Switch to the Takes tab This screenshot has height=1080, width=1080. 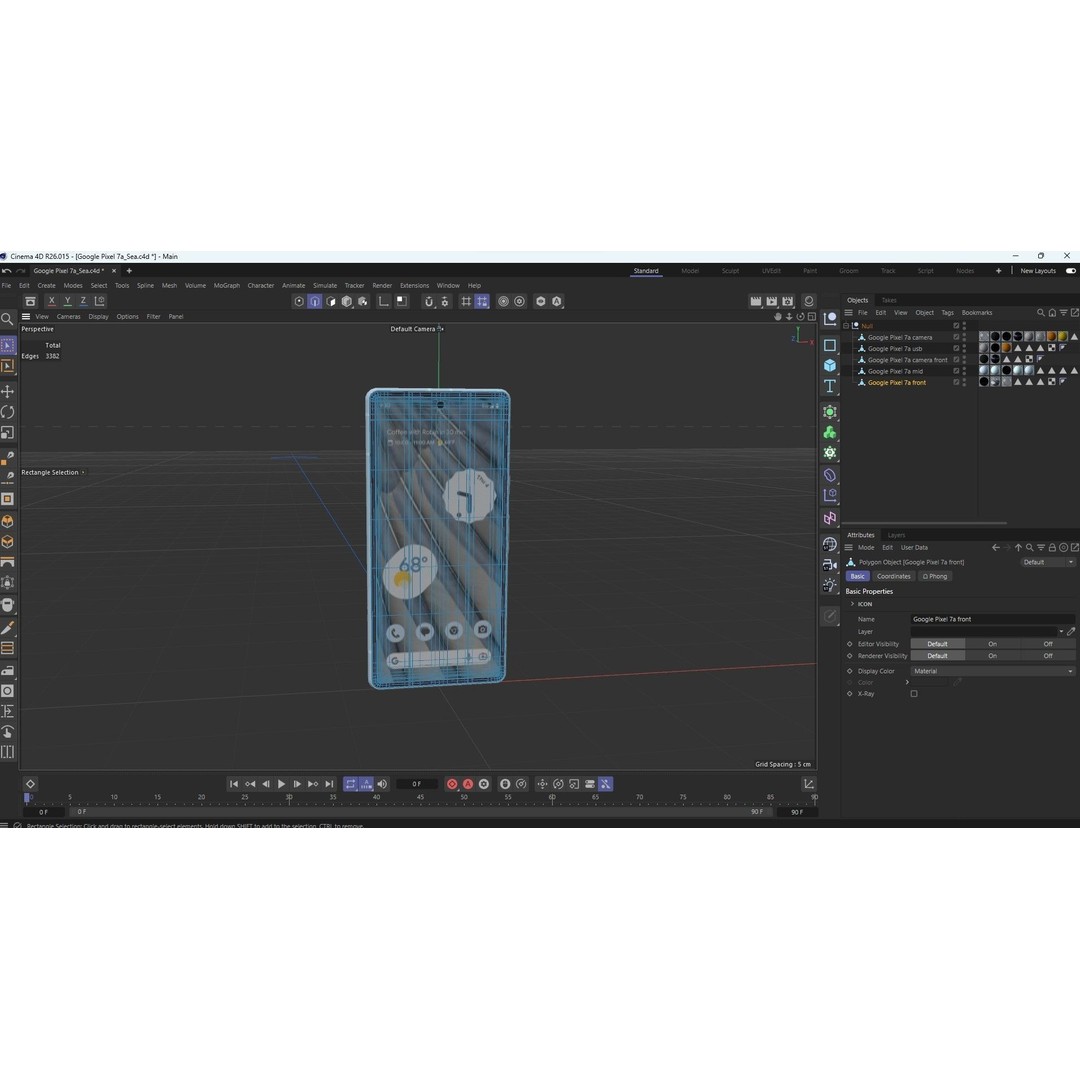[889, 300]
